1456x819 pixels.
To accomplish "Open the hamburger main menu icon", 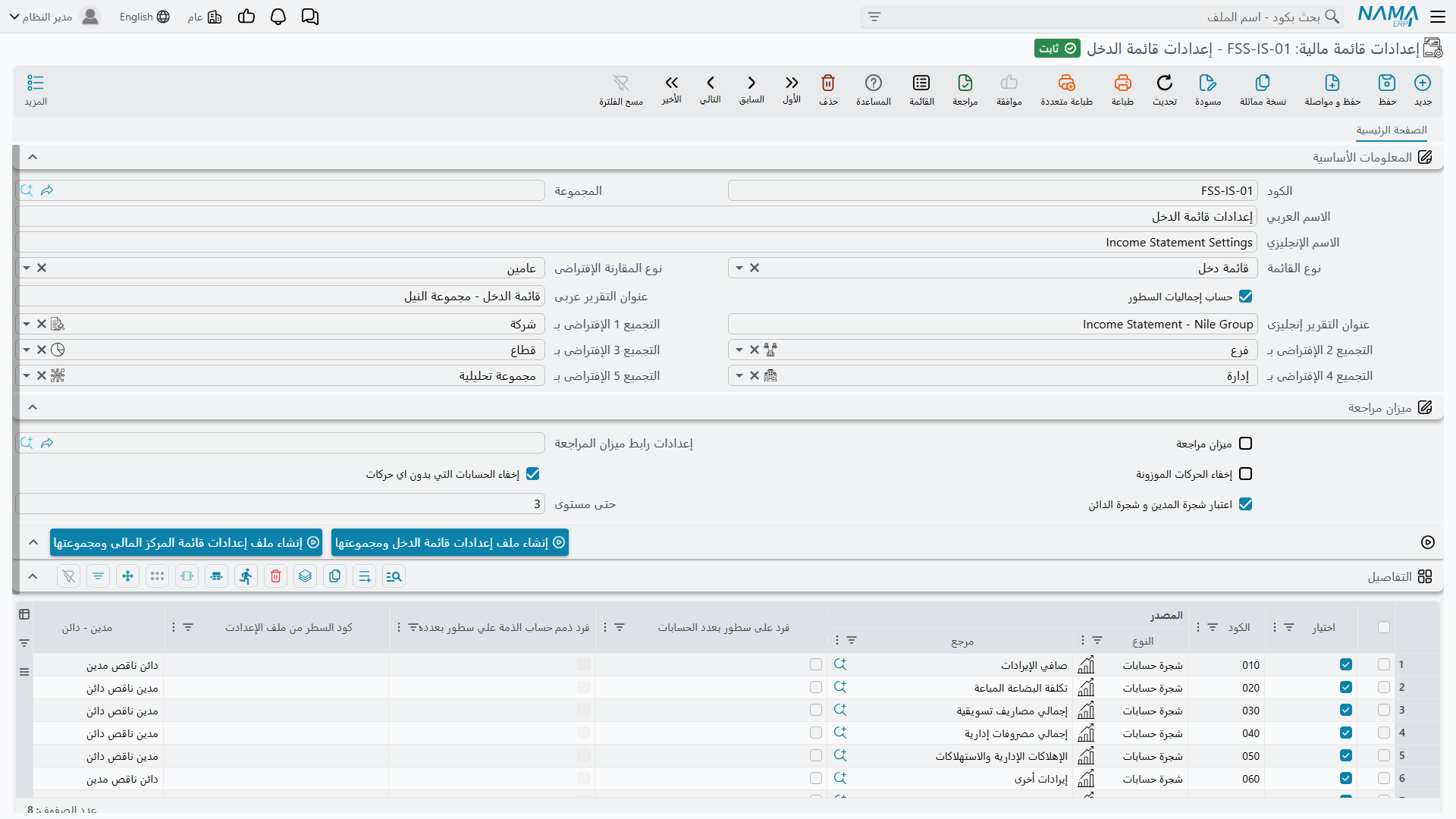I will coord(1438,16).
